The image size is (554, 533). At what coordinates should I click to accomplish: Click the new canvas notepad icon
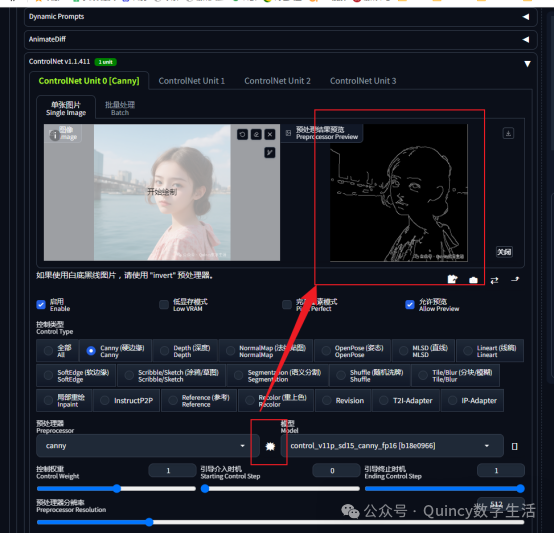pyautogui.click(x=452, y=279)
